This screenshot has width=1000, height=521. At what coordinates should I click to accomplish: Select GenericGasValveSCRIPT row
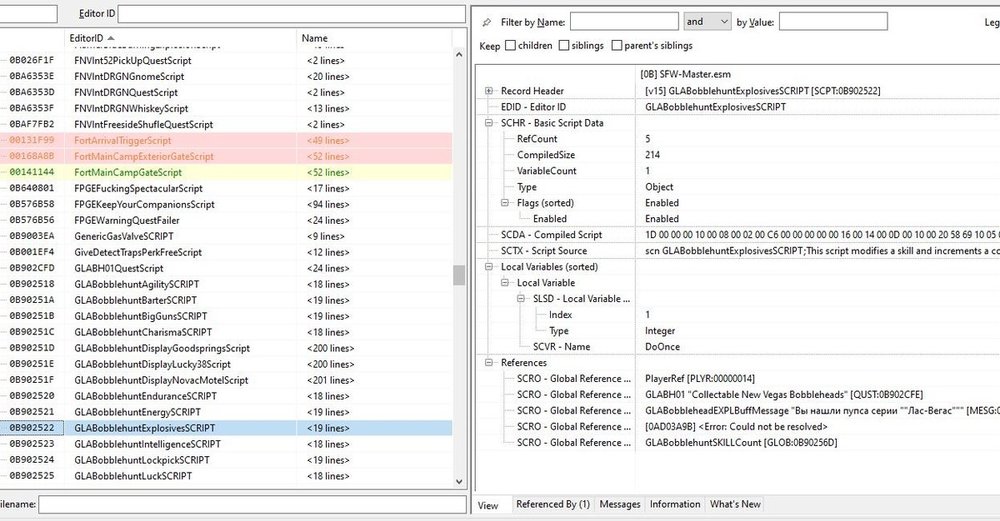pyautogui.click(x=226, y=236)
